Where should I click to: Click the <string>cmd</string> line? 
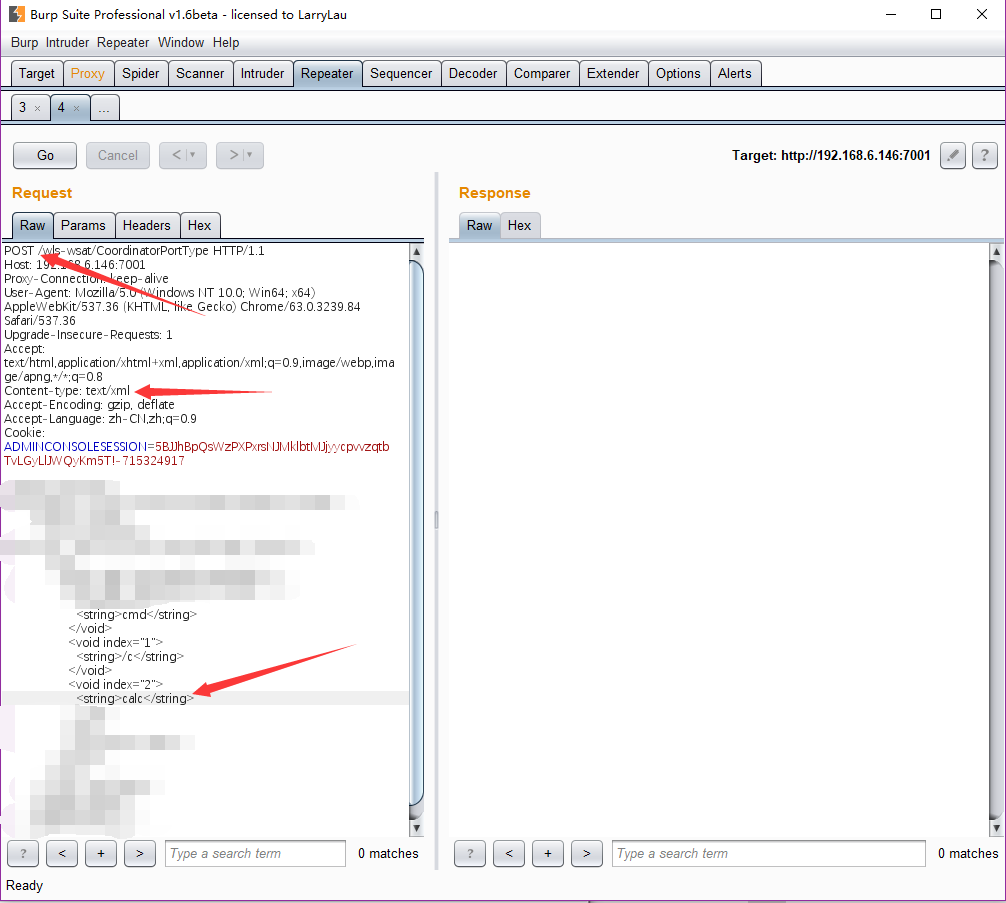click(136, 614)
